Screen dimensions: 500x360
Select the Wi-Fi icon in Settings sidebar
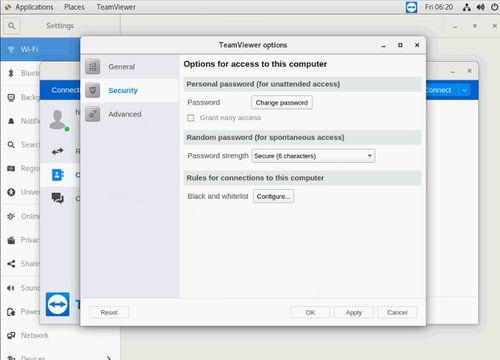click(11, 50)
